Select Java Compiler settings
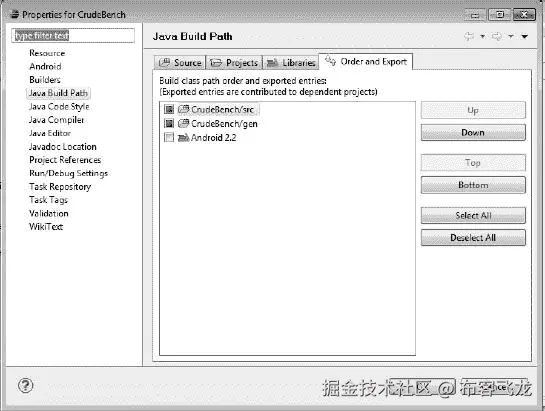 coord(56,120)
